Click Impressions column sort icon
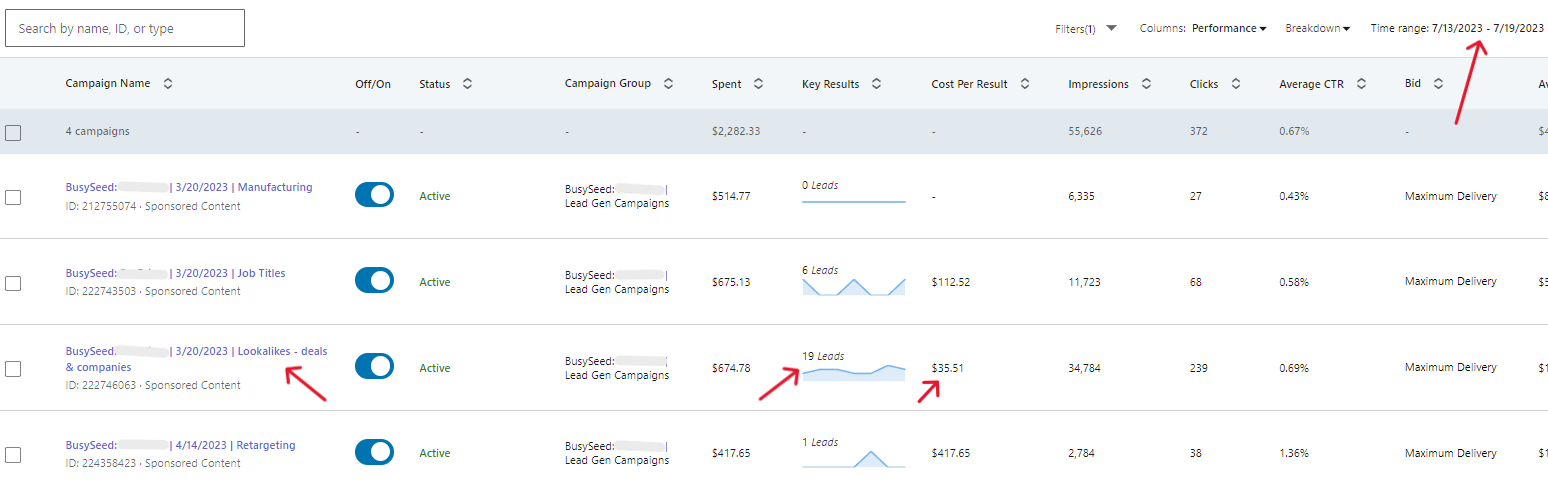The width and height of the screenshot is (1548, 493). 1146,84
